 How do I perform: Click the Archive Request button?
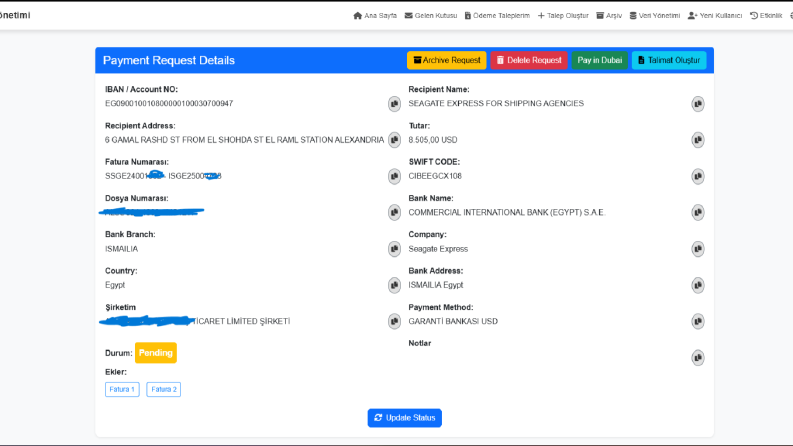click(447, 60)
